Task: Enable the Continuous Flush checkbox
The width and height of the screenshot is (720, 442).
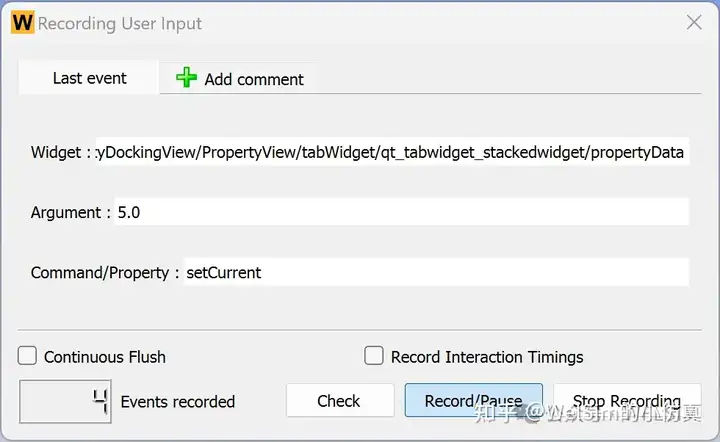Action: point(27,356)
